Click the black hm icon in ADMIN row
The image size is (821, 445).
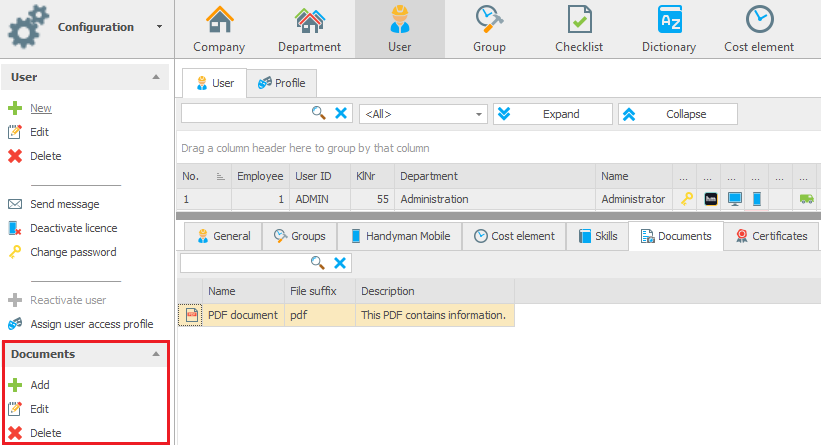[711, 199]
